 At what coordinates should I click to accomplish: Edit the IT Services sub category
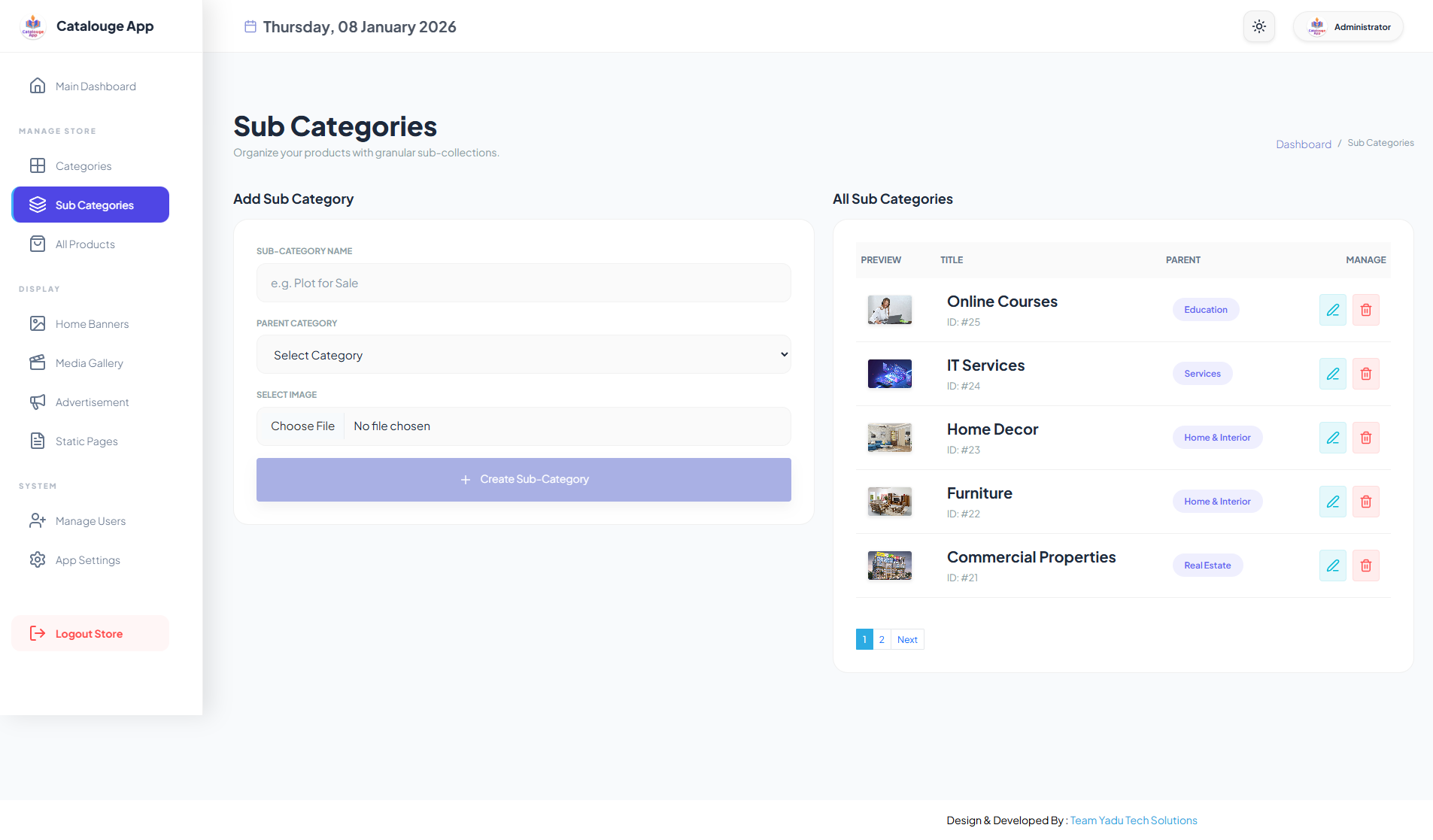coord(1333,374)
